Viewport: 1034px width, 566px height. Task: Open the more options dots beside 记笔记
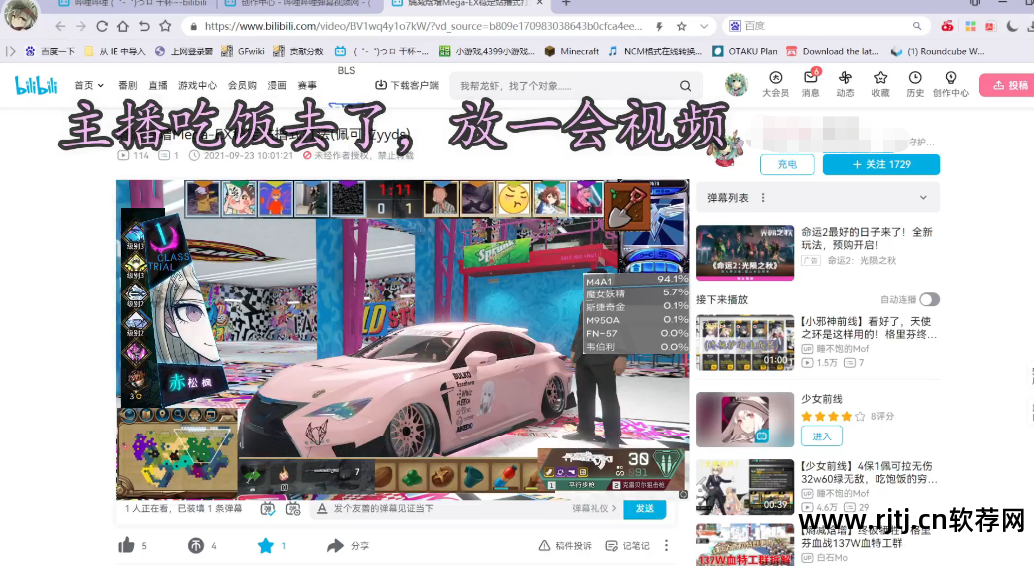coord(666,546)
